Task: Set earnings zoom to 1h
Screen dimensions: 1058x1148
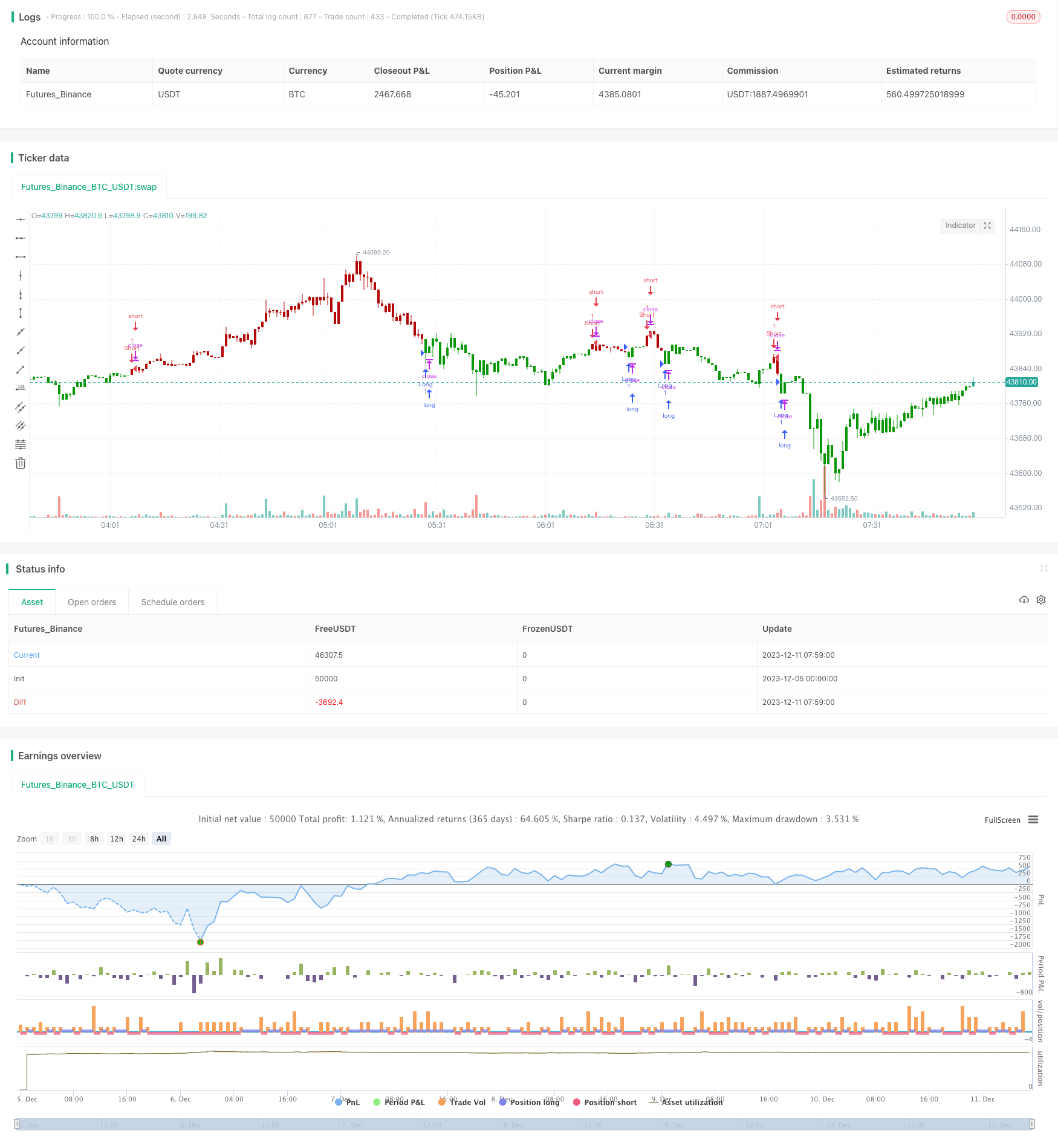Action: (x=50, y=838)
